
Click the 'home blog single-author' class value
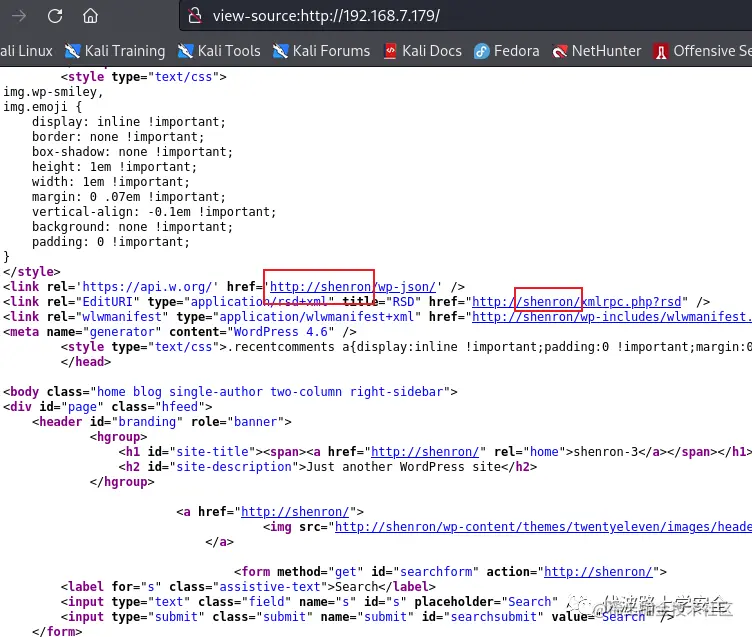[x=179, y=392]
